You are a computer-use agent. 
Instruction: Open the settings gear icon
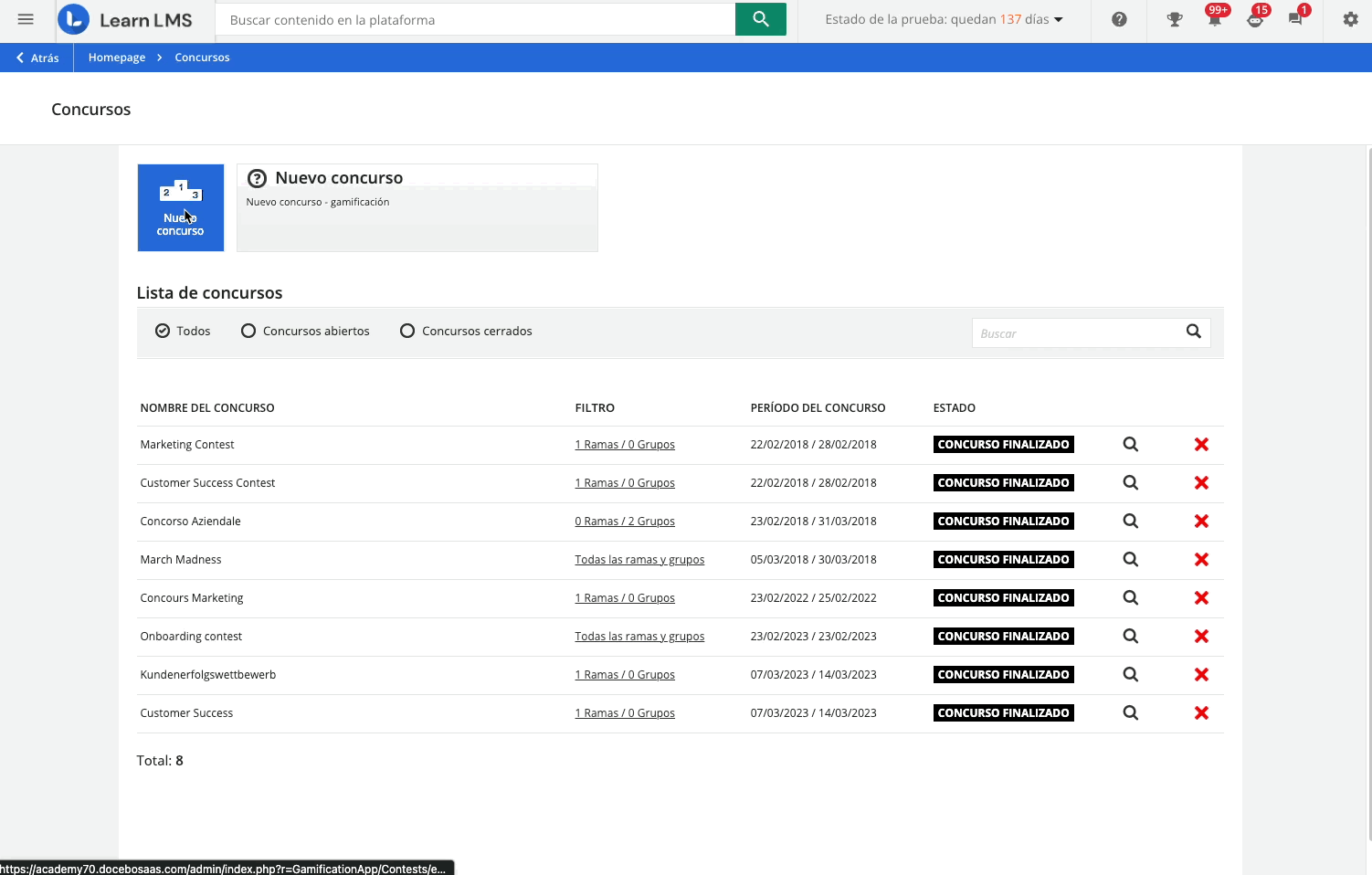(x=1350, y=19)
